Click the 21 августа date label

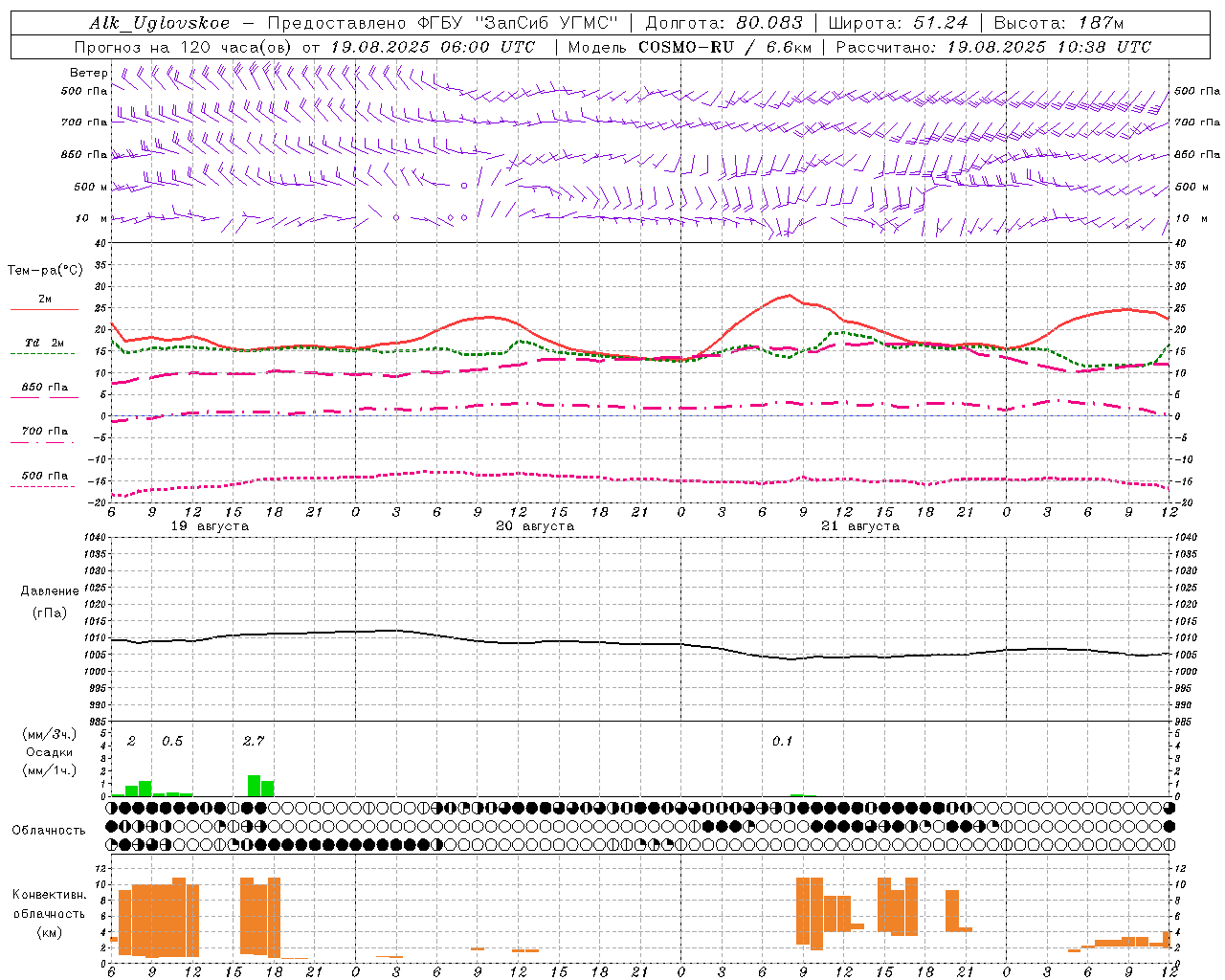[x=860, y=526]
